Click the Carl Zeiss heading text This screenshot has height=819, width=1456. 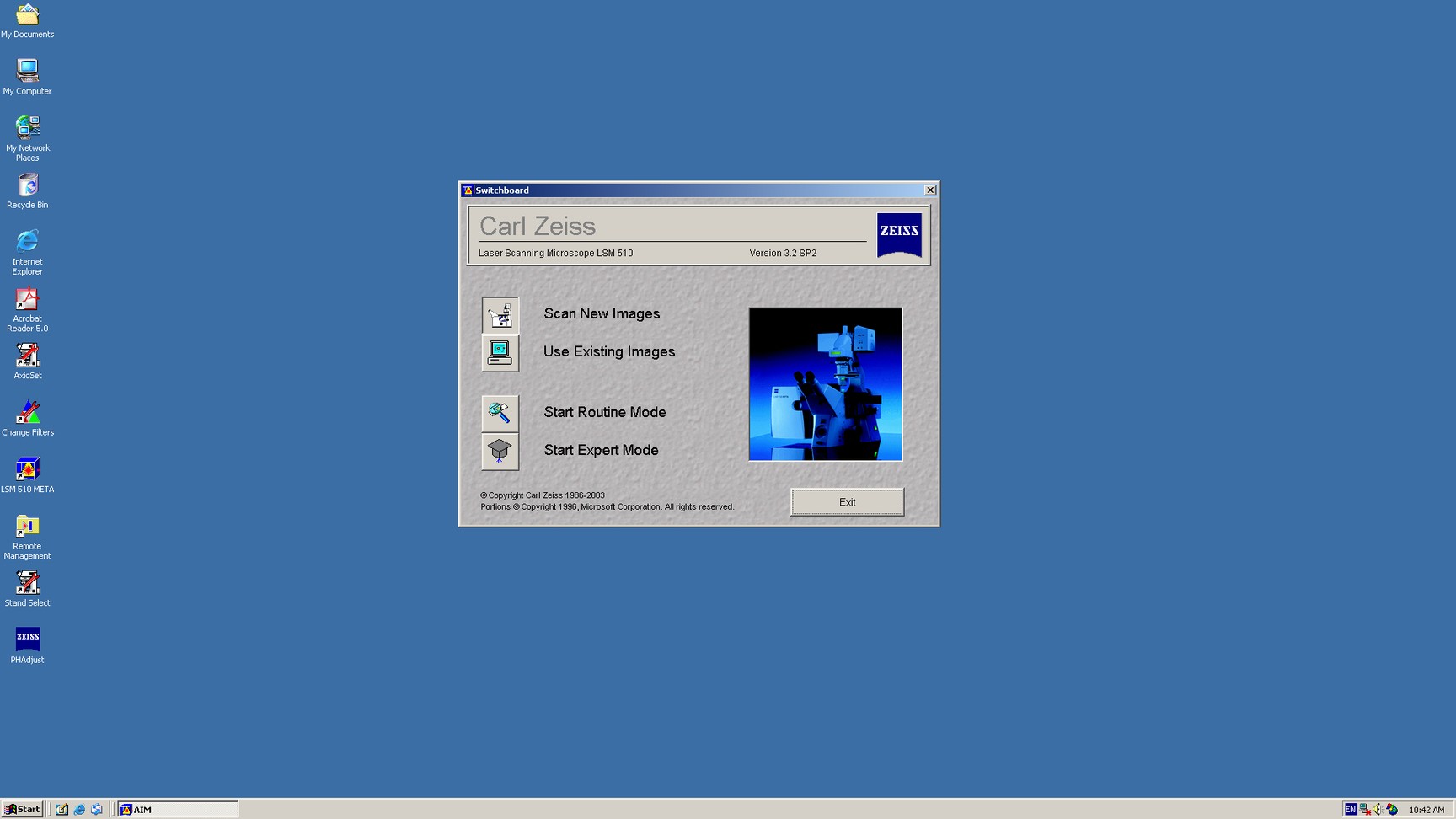pos(538,226)
